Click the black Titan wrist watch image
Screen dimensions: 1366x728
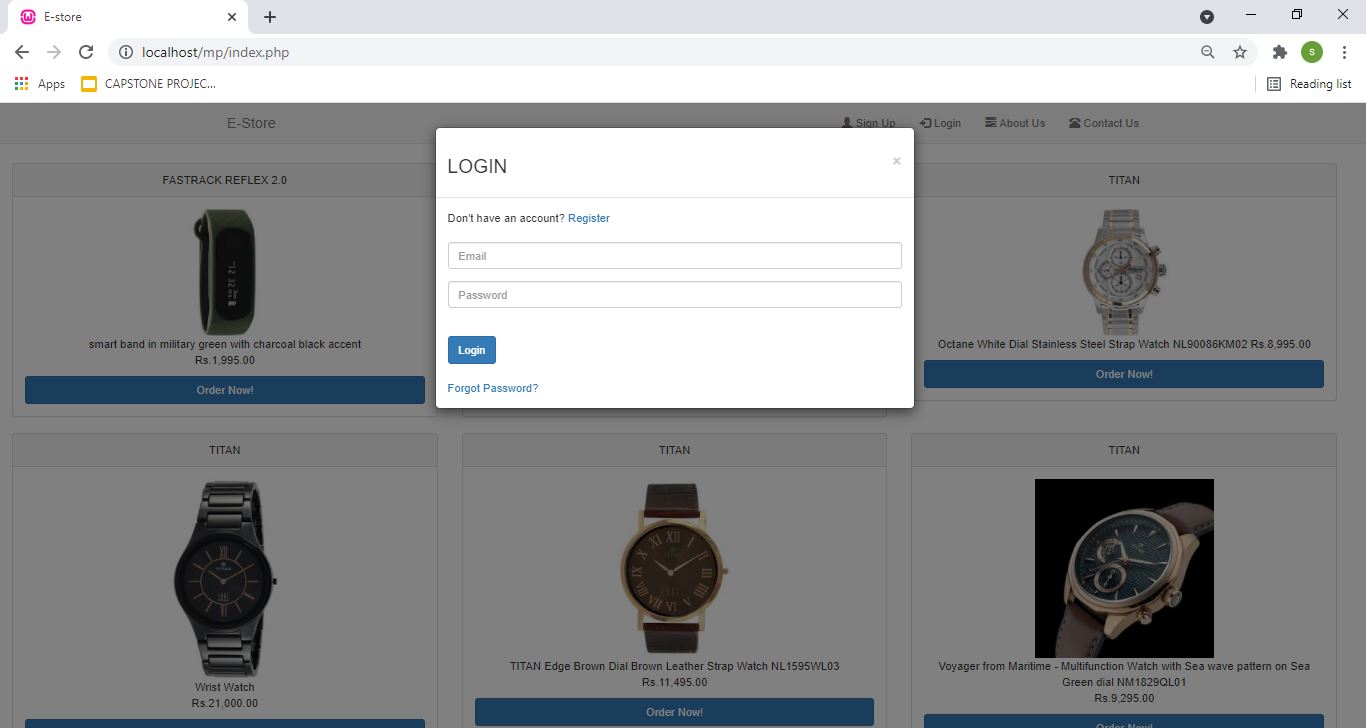pos(225,579)
